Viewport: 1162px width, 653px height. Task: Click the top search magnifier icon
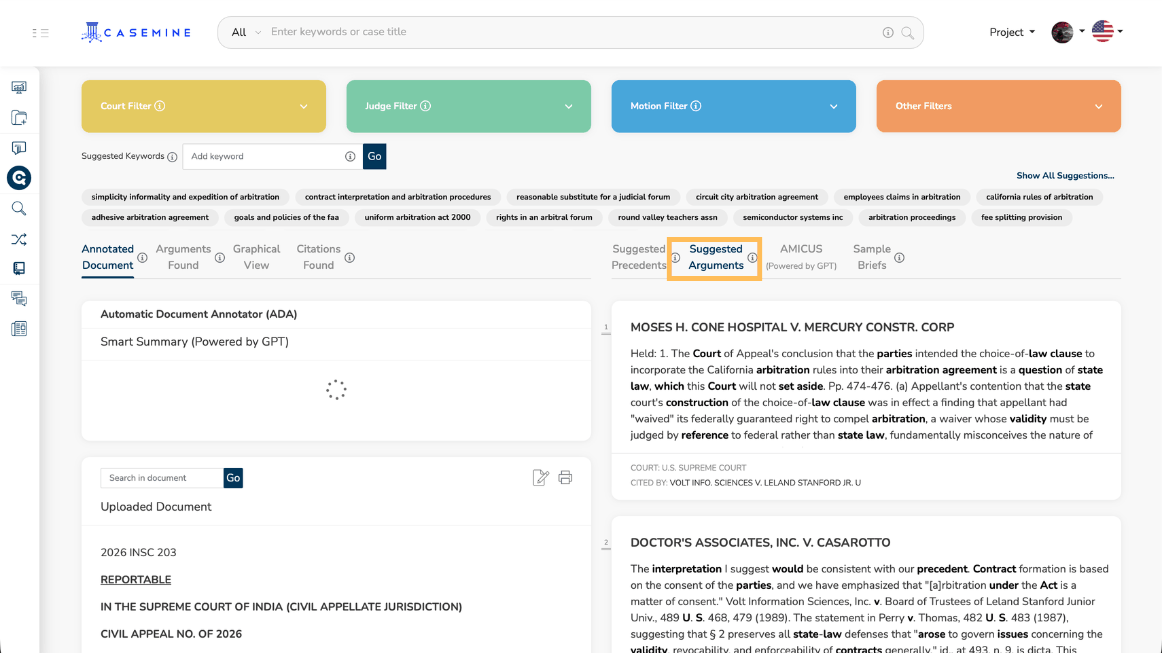coord(908,33)
